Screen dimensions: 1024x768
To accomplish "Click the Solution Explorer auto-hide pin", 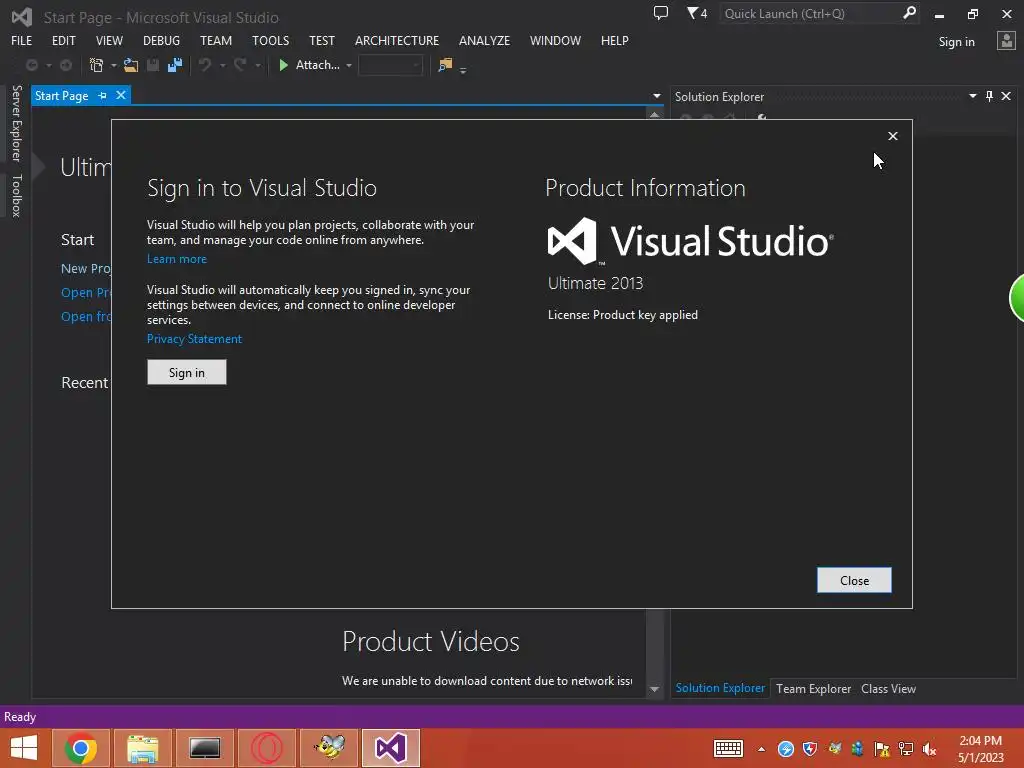I will [989, 96].
